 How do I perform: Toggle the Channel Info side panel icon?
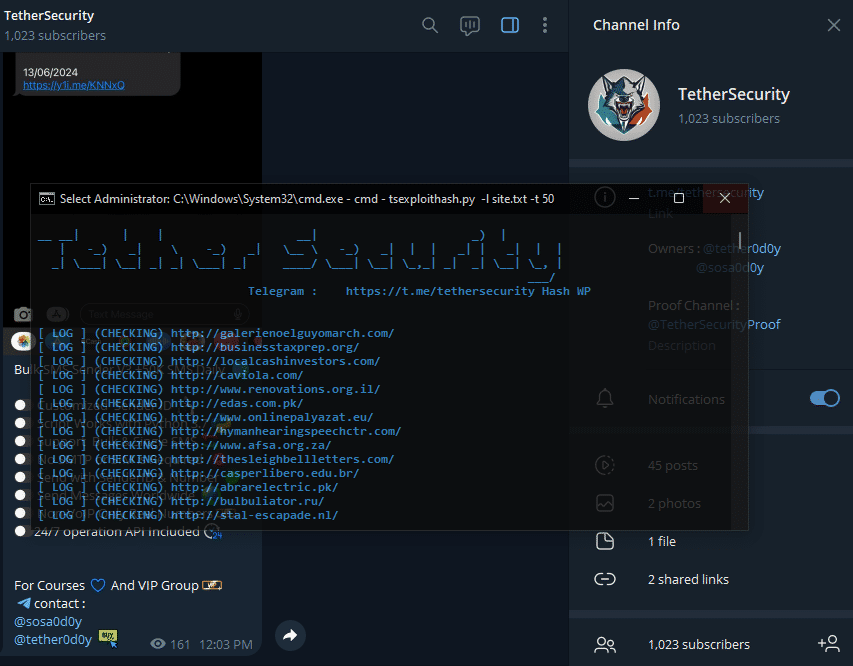[510, 25]
